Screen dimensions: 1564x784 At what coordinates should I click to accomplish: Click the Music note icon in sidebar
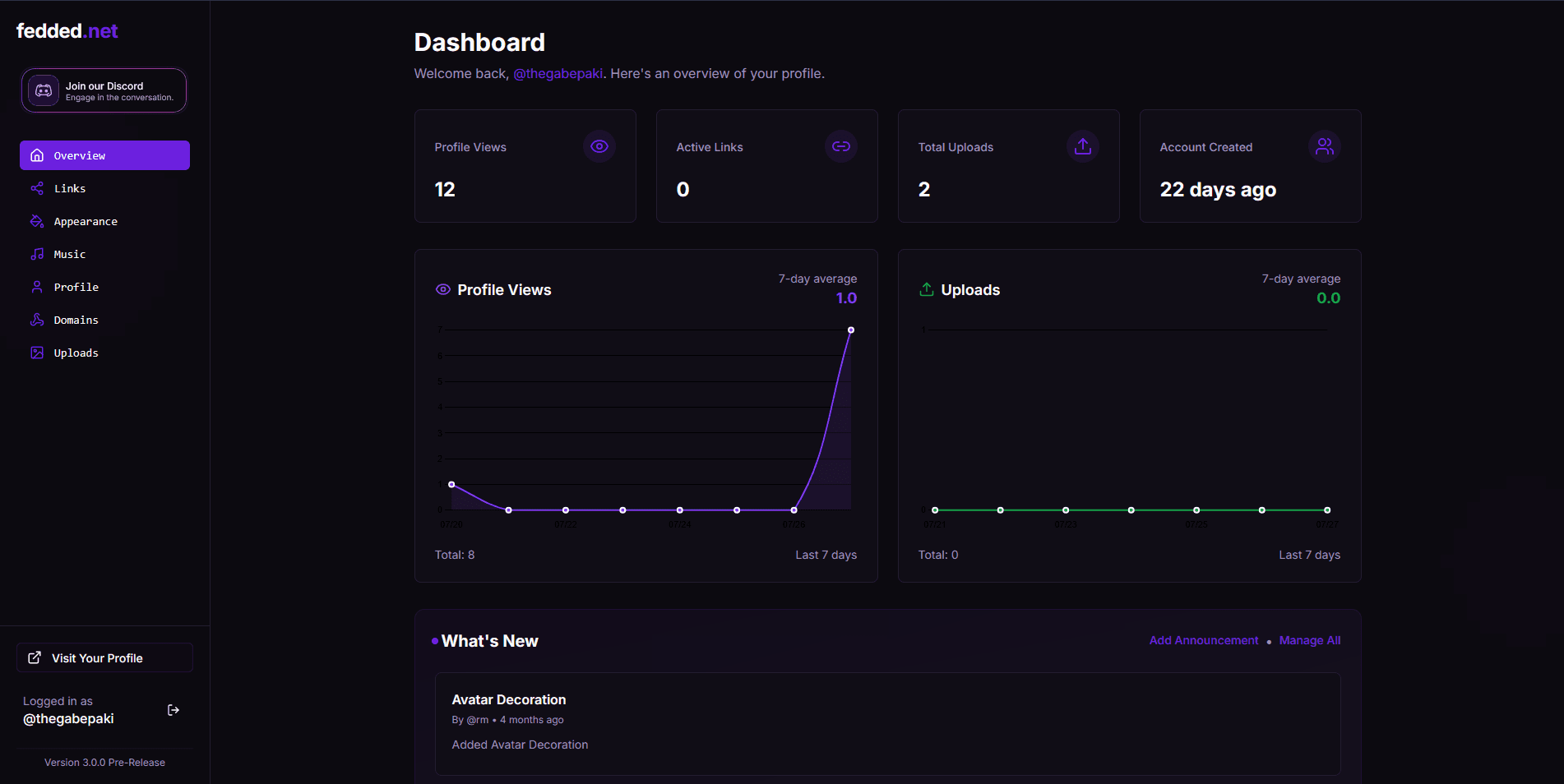[x=37, y=254]
